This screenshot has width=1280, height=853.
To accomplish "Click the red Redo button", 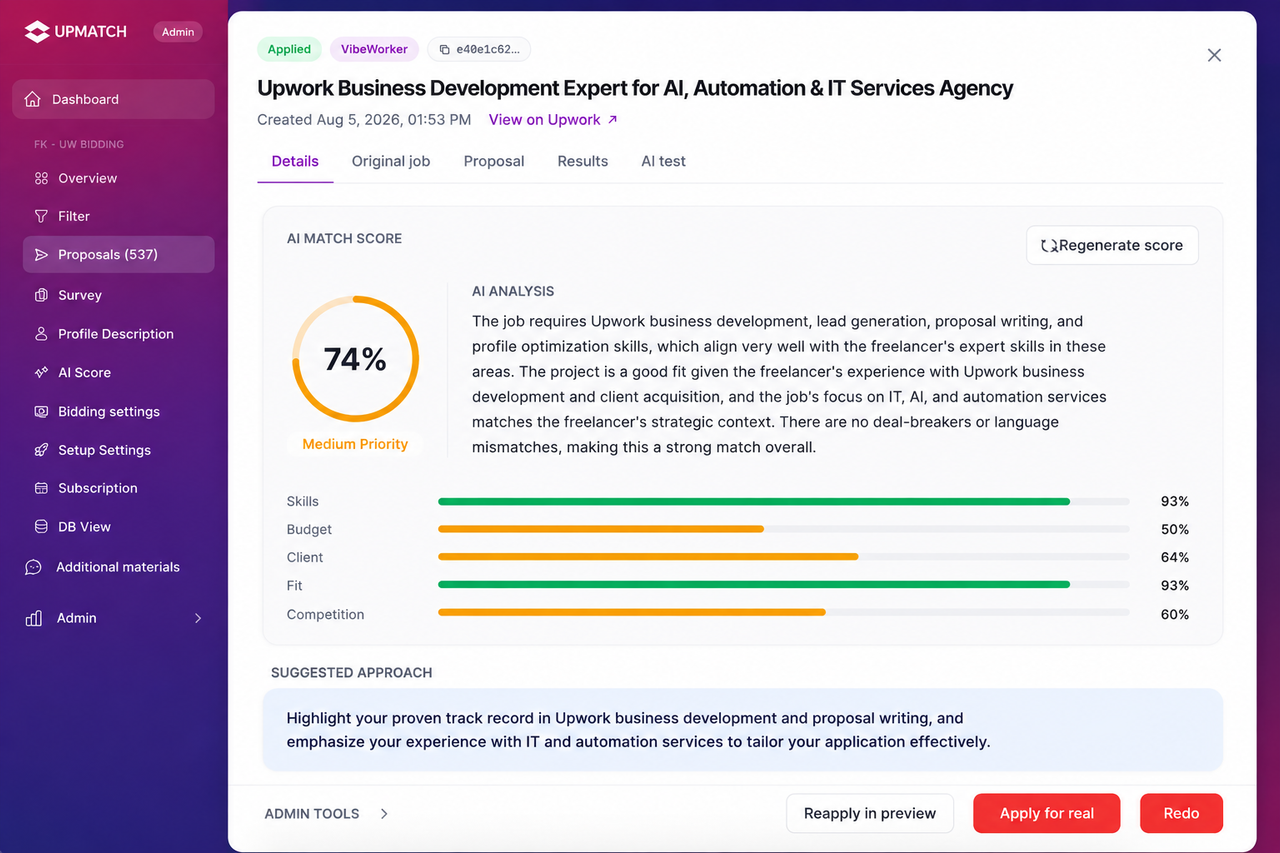I will (1181, 813).
